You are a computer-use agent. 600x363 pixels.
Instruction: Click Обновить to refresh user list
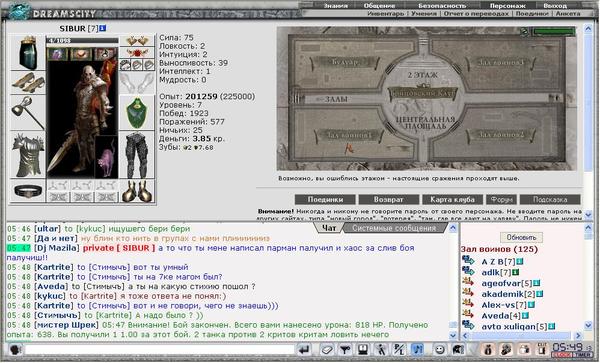pyautogui.click(x=521, y=238)
